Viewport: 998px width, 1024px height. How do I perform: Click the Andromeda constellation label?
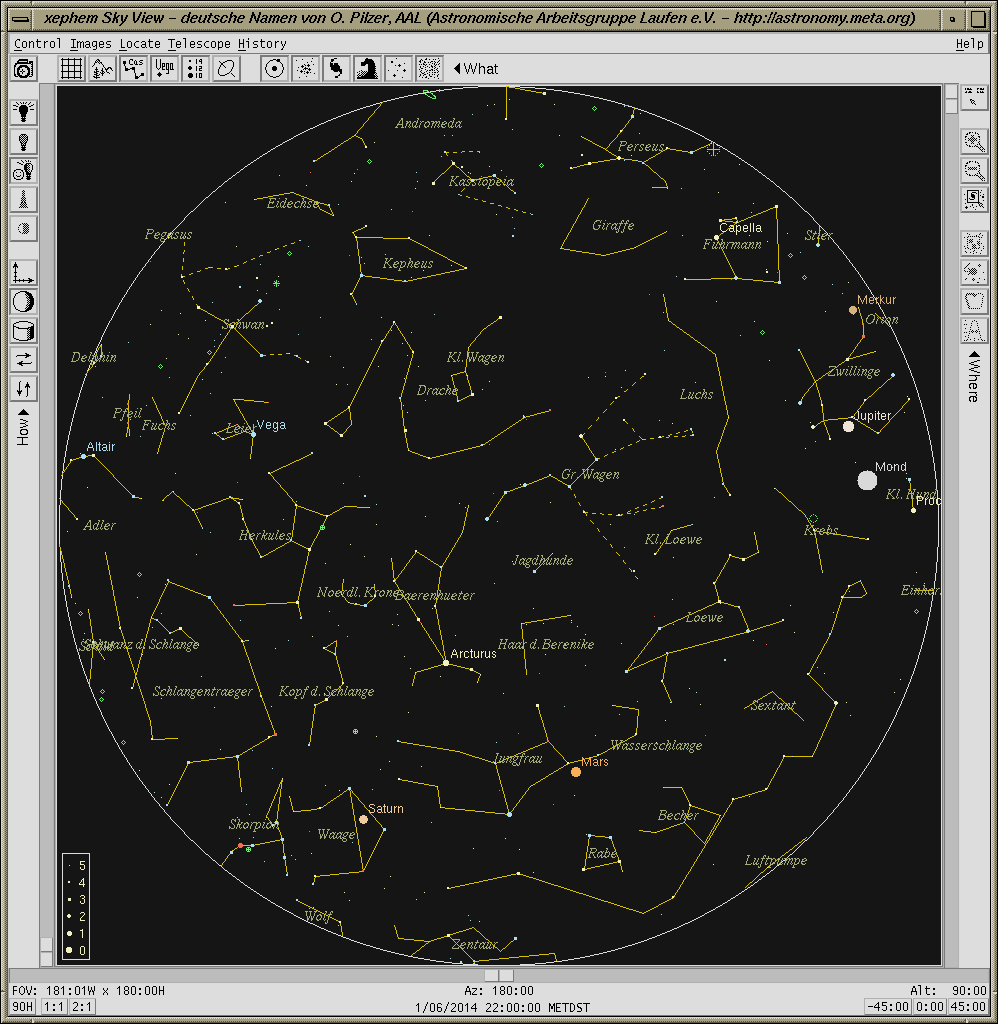coord(428,123)
